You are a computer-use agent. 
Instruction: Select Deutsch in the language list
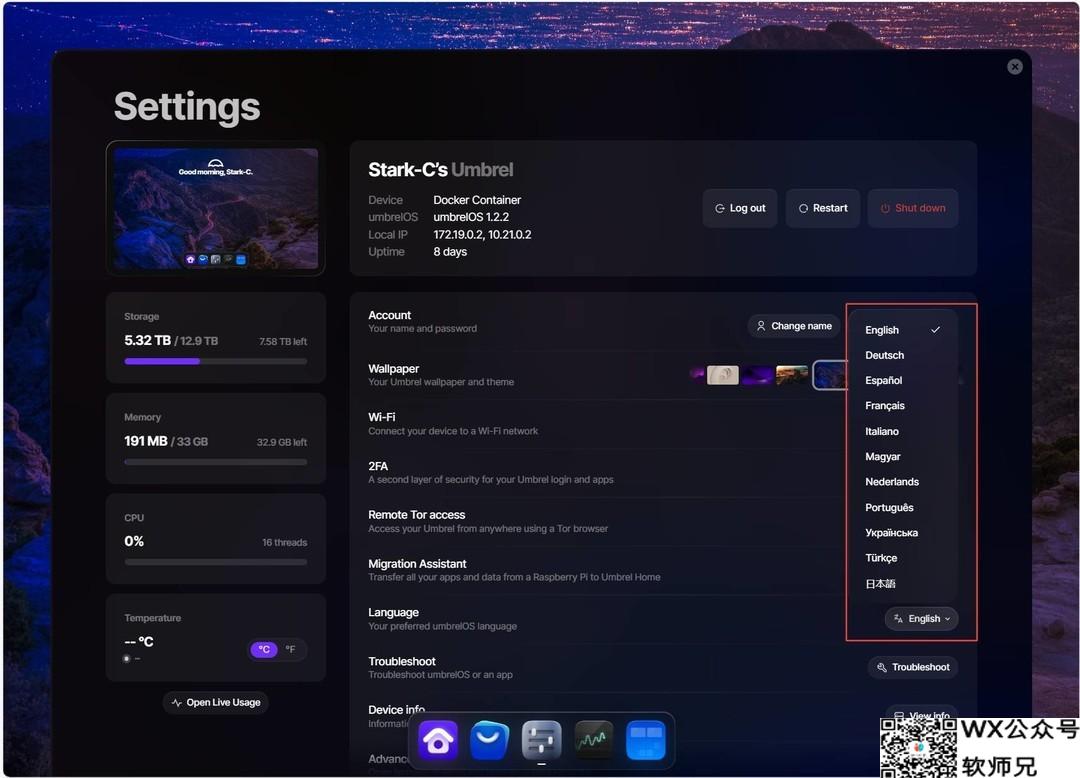click(x=903, y=355)
